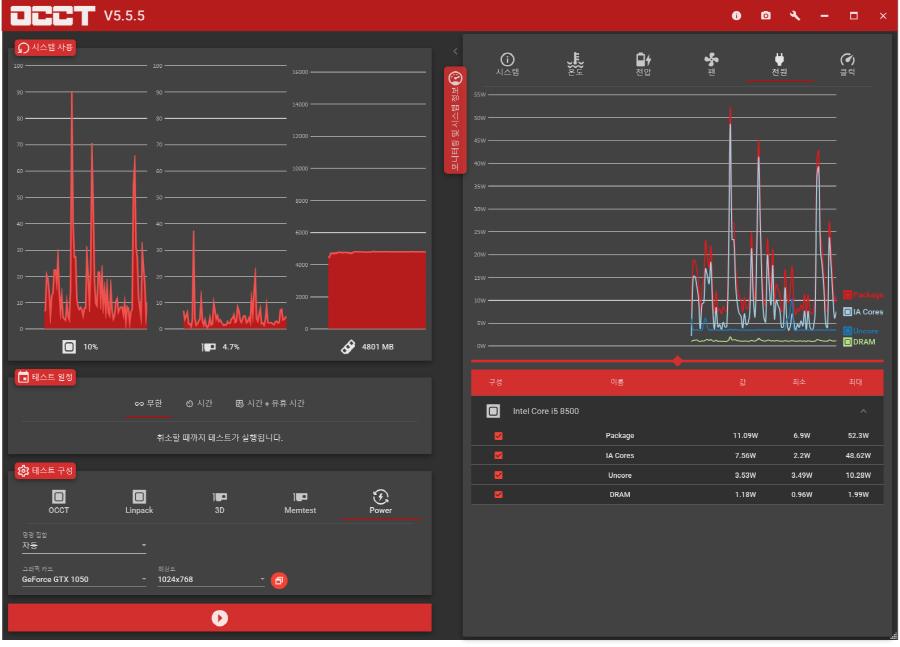Take a screenshot with the camera icon
Viewport: 900px width, 647px height.
point(766,16)
